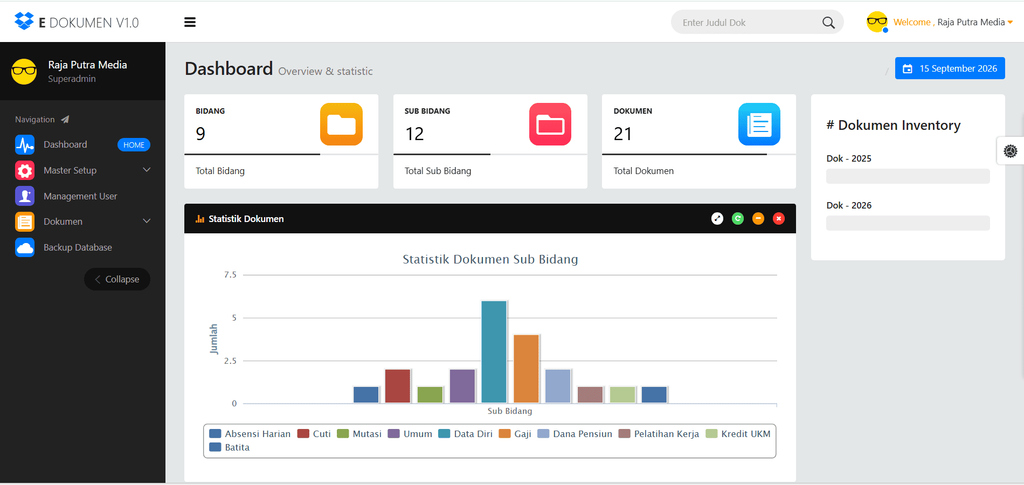The width and height of the screenshot is (1024, 485).
Task: Click the Dok - 2026 progress bar
Action: click(x=908, y=223)
